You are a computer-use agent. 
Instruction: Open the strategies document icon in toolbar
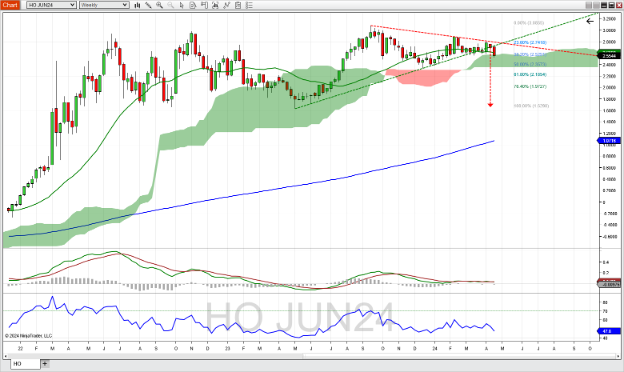[x=238, y=5]
